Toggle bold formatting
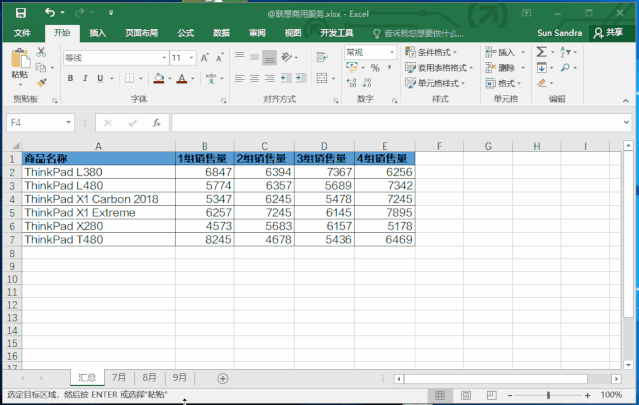The height and width of the screenshot is (405, 639). 71,78
